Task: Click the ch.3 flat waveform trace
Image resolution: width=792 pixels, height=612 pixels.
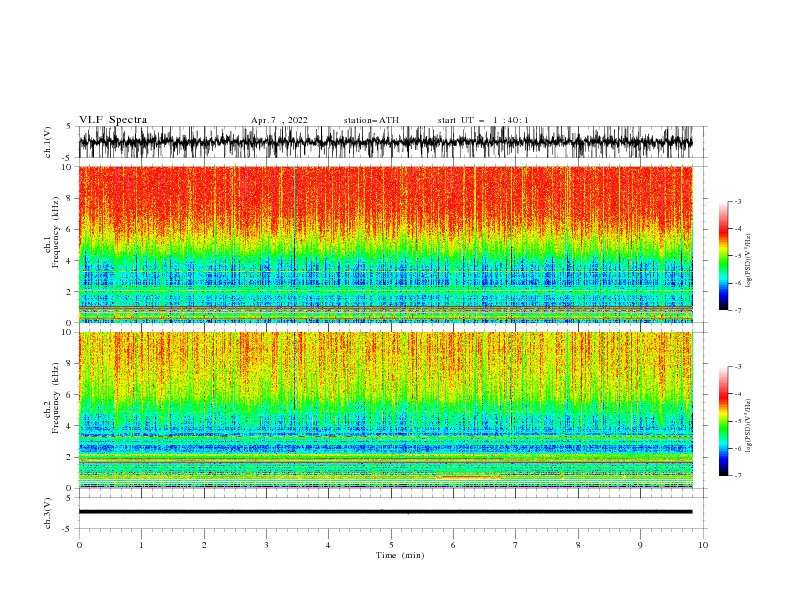Action: 385,512
